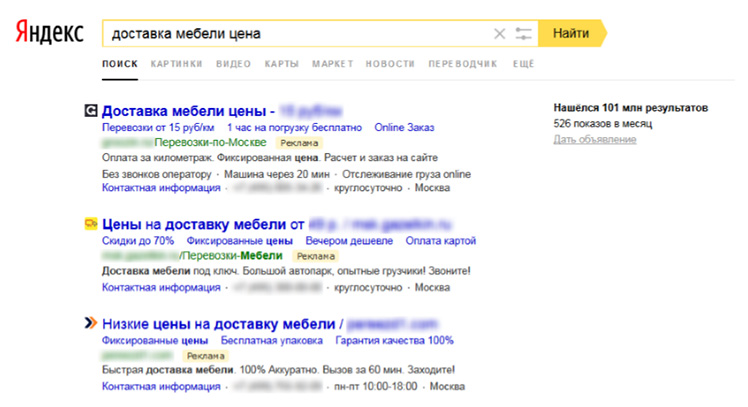Click yellow truck favicon of second result
This screenshot has height=407, width=748.
[x=91, y=224]
